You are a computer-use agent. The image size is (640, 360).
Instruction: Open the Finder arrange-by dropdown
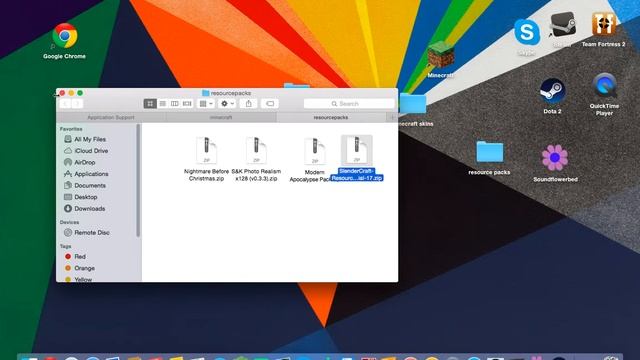tap(206, 104)
